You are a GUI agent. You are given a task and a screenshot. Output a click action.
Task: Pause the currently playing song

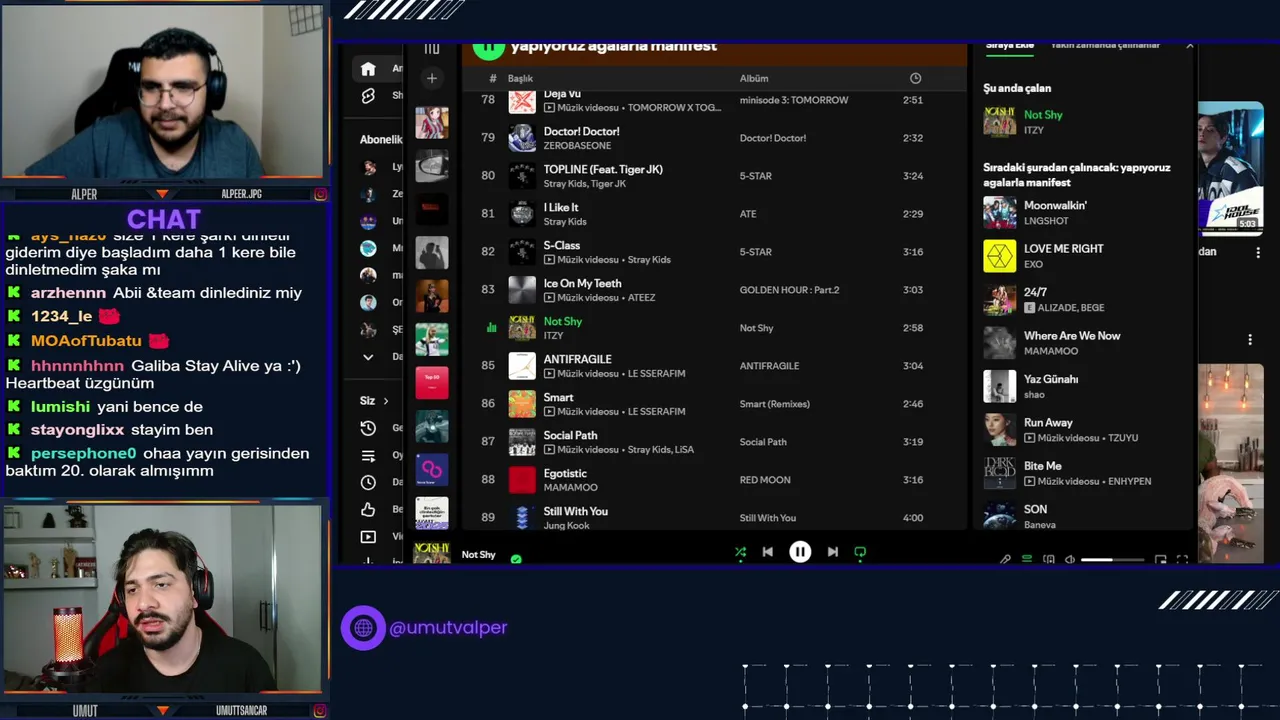click(x=800, y=552)
